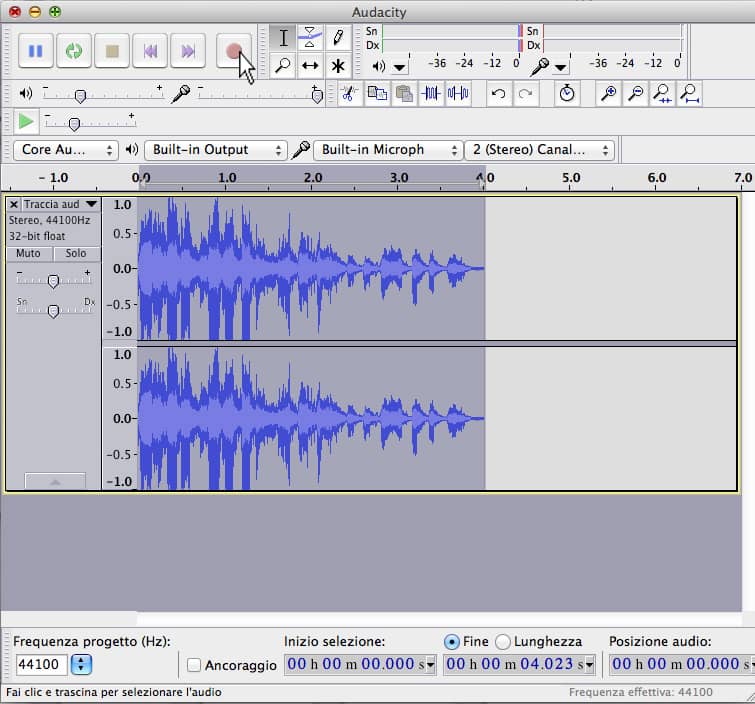Click the Trim audio icon
Viewport: 755px width, 704px height.
pyautogui.click(x=431, y=93)
